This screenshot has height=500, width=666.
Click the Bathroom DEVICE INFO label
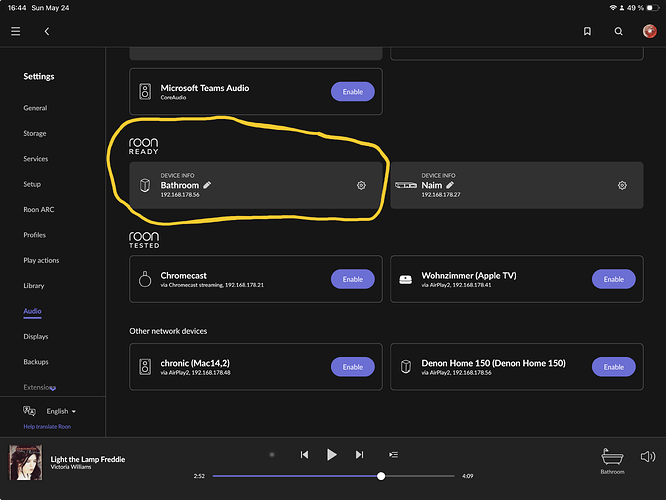pos(177,175)
